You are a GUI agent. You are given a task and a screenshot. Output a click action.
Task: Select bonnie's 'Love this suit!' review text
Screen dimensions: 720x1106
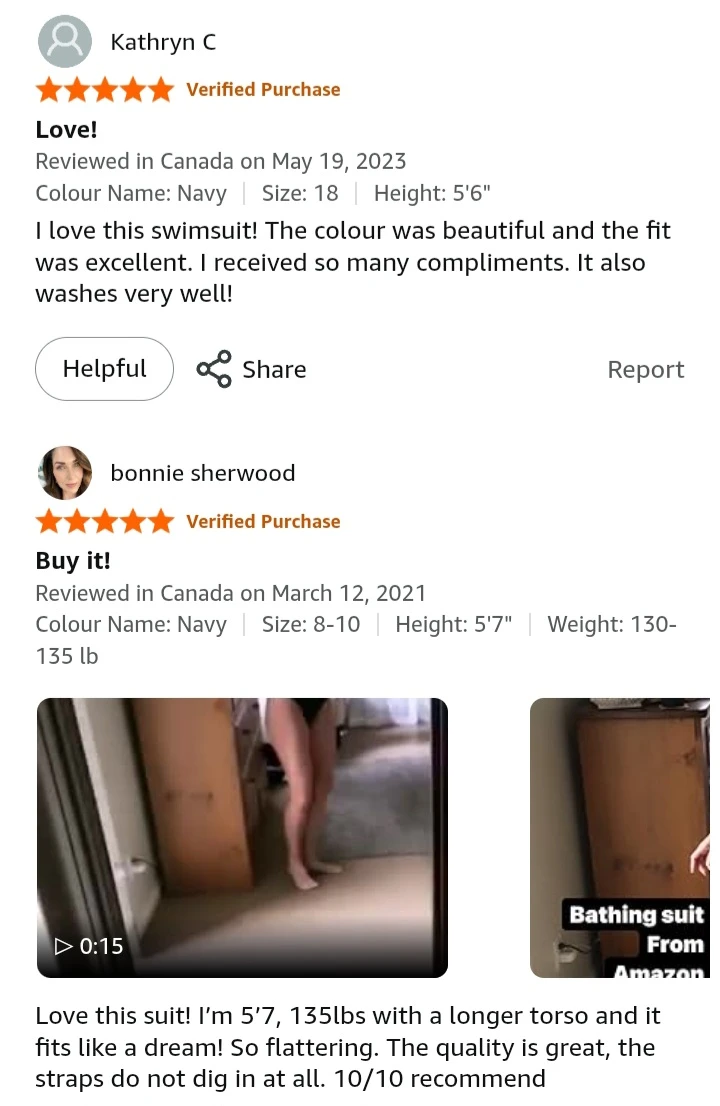pyautogui.click(x=348, y=1047)
